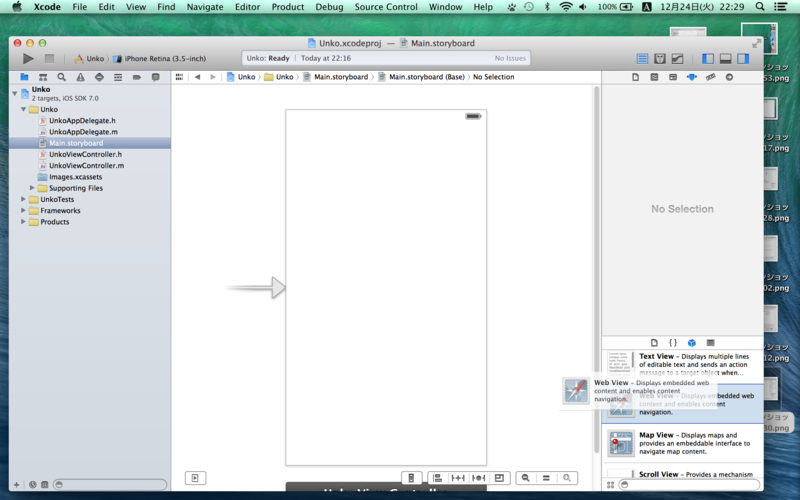Collapse the Unko project root
This screenshot has height=500, width=800.
coord(15,93)
